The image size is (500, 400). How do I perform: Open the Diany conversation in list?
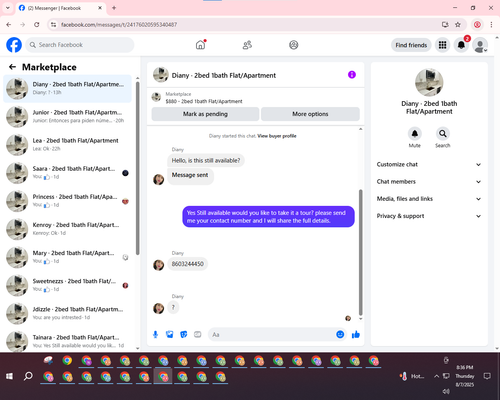(67, 89)
